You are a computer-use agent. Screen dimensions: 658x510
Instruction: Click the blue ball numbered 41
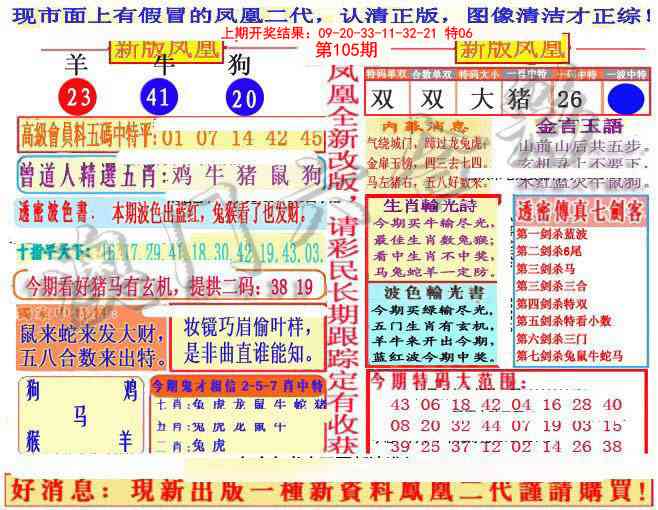coord(159,97)
